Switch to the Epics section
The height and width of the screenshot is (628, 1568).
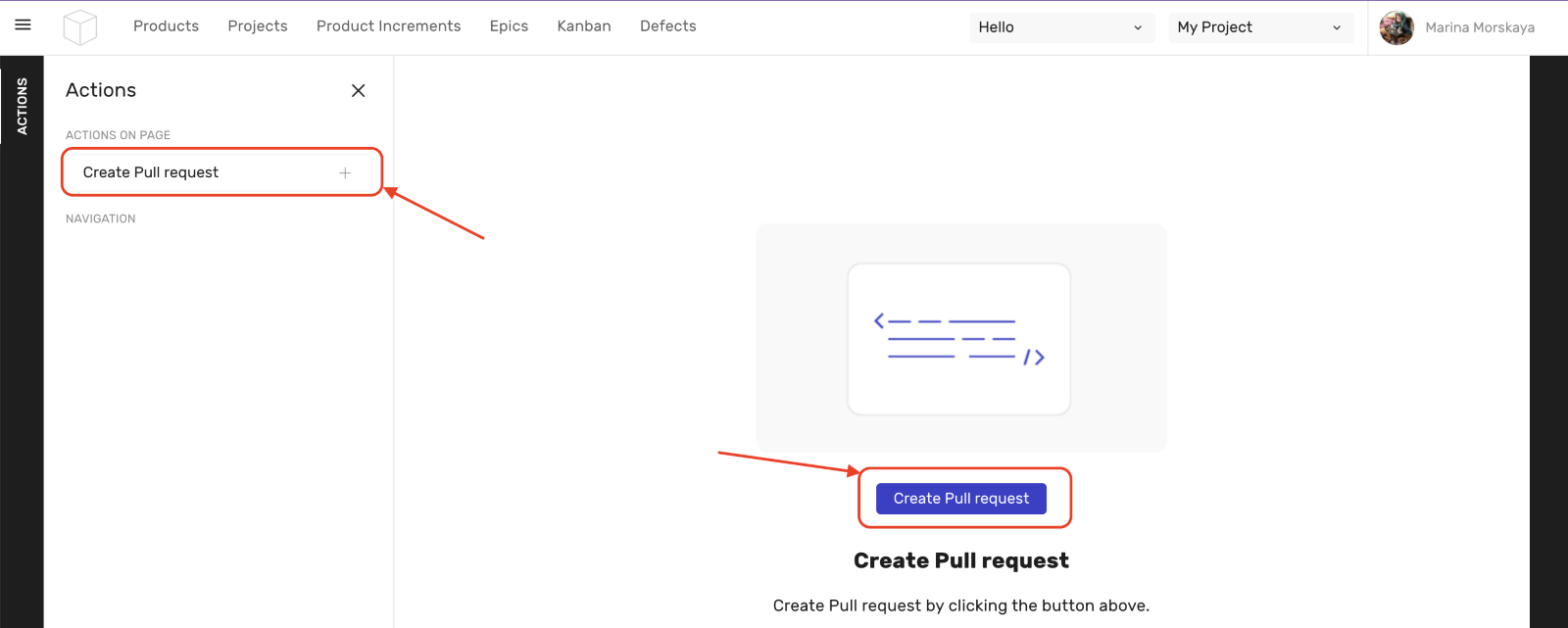(509, 26)
